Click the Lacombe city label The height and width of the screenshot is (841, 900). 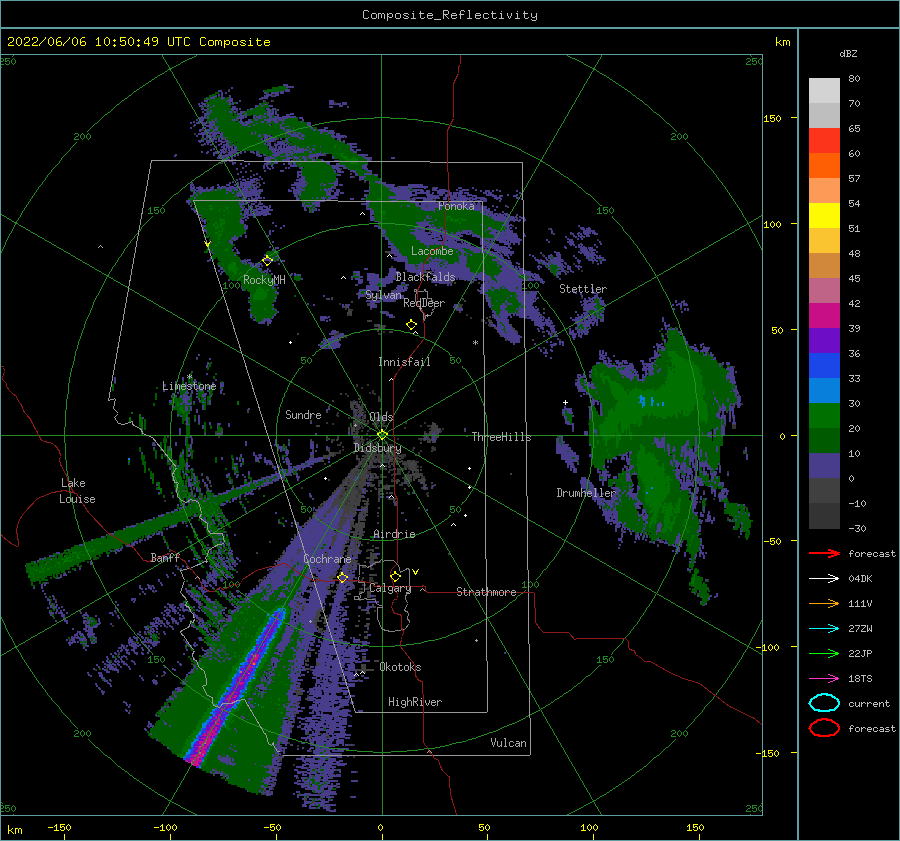pos(432,251)
